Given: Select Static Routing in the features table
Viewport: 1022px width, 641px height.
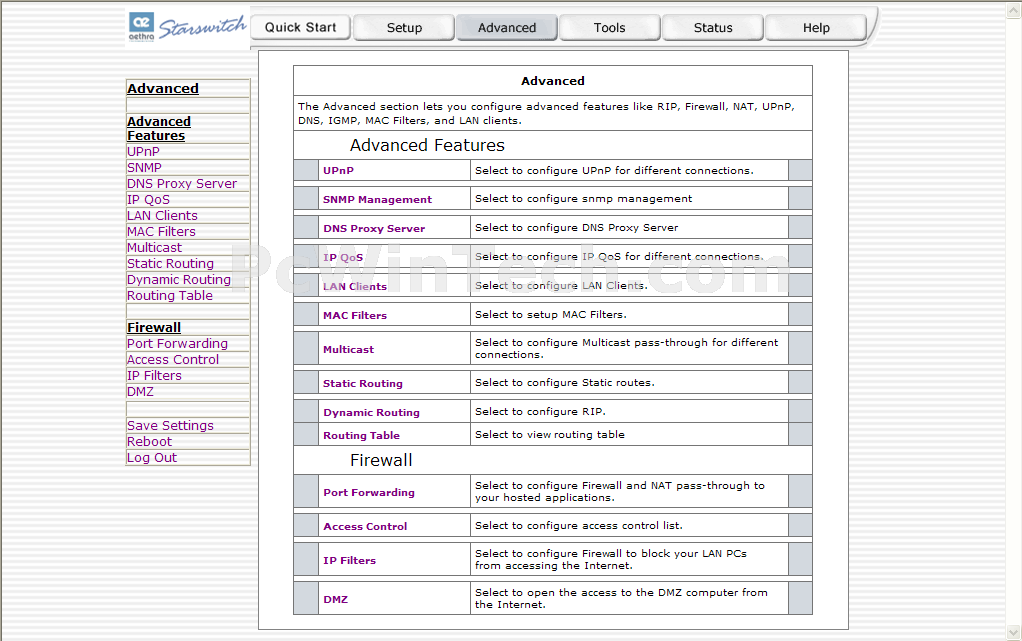Looking at the screenshot, I should (362, 383).
